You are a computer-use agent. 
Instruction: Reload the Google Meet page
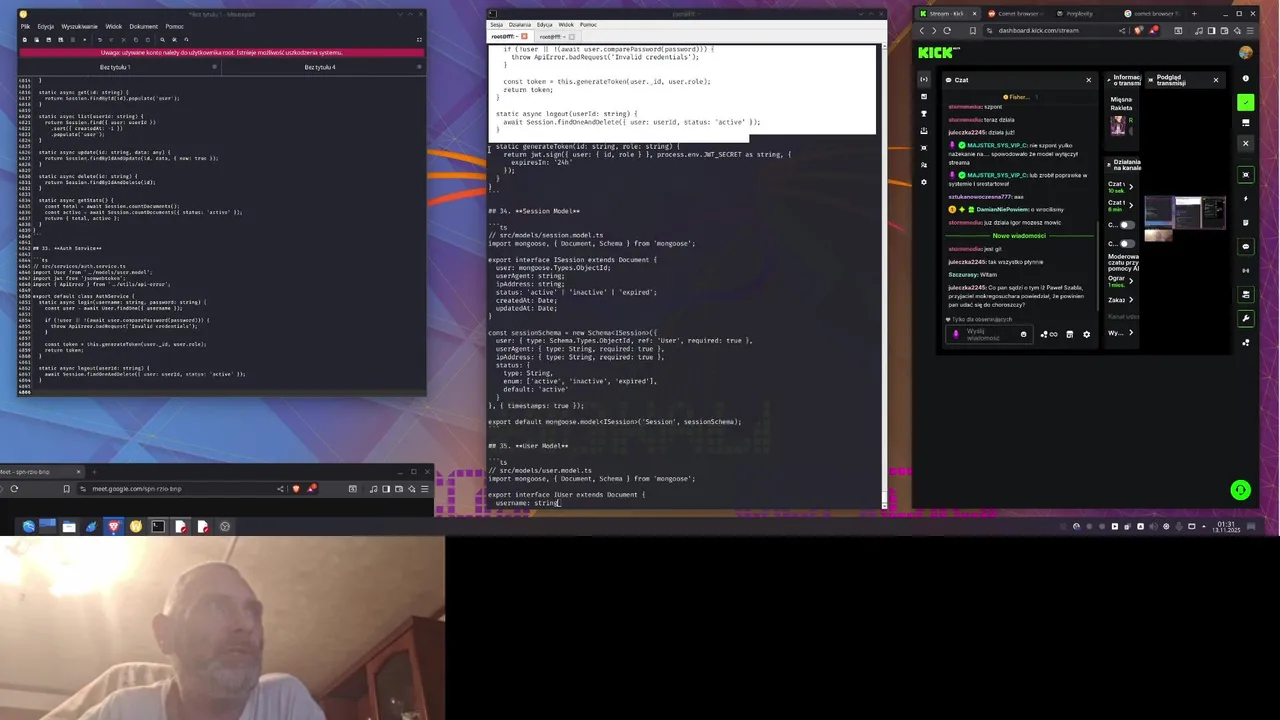[14, 489]
